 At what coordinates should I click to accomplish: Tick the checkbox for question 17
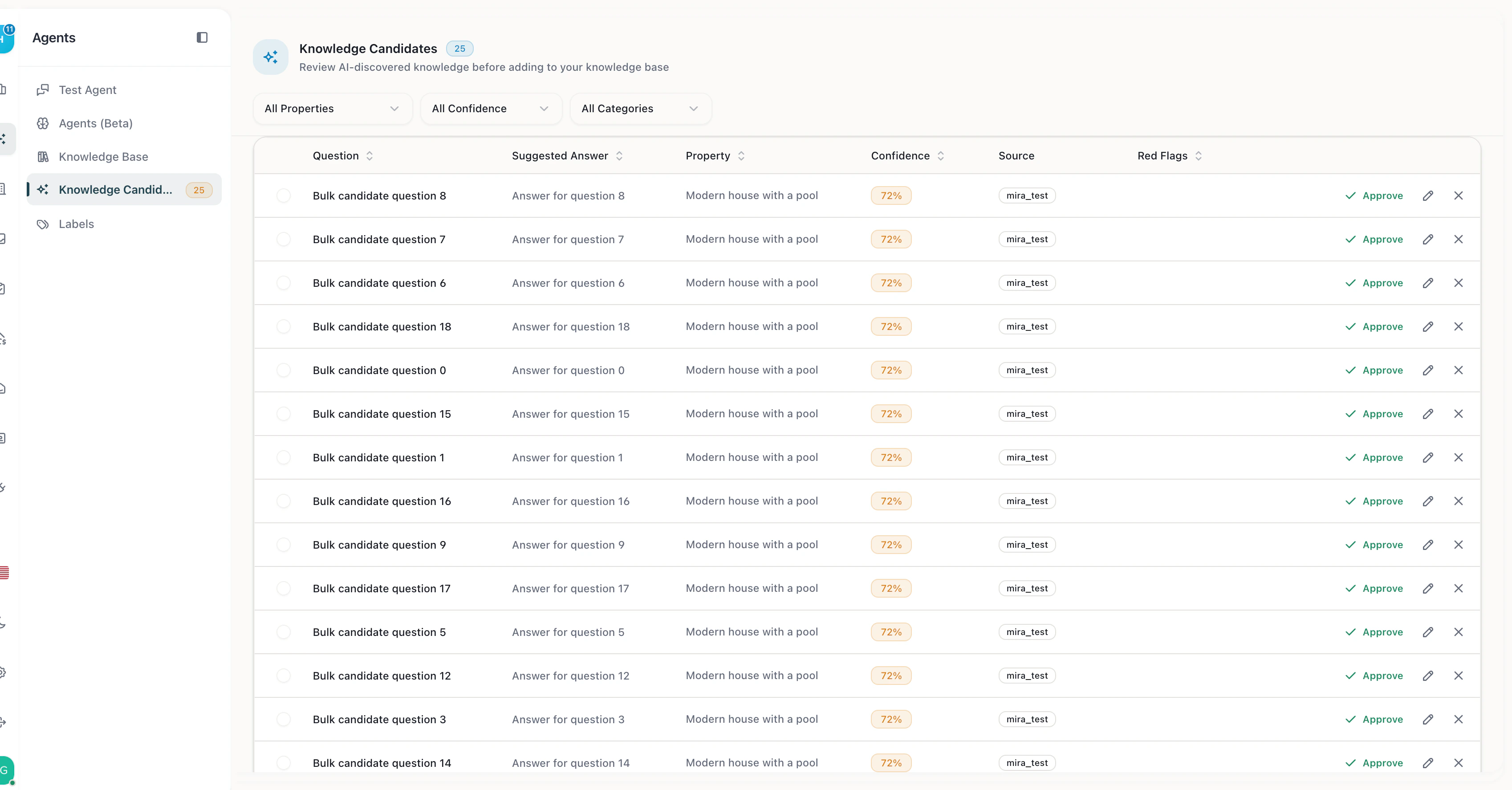(x=284, y=588)
